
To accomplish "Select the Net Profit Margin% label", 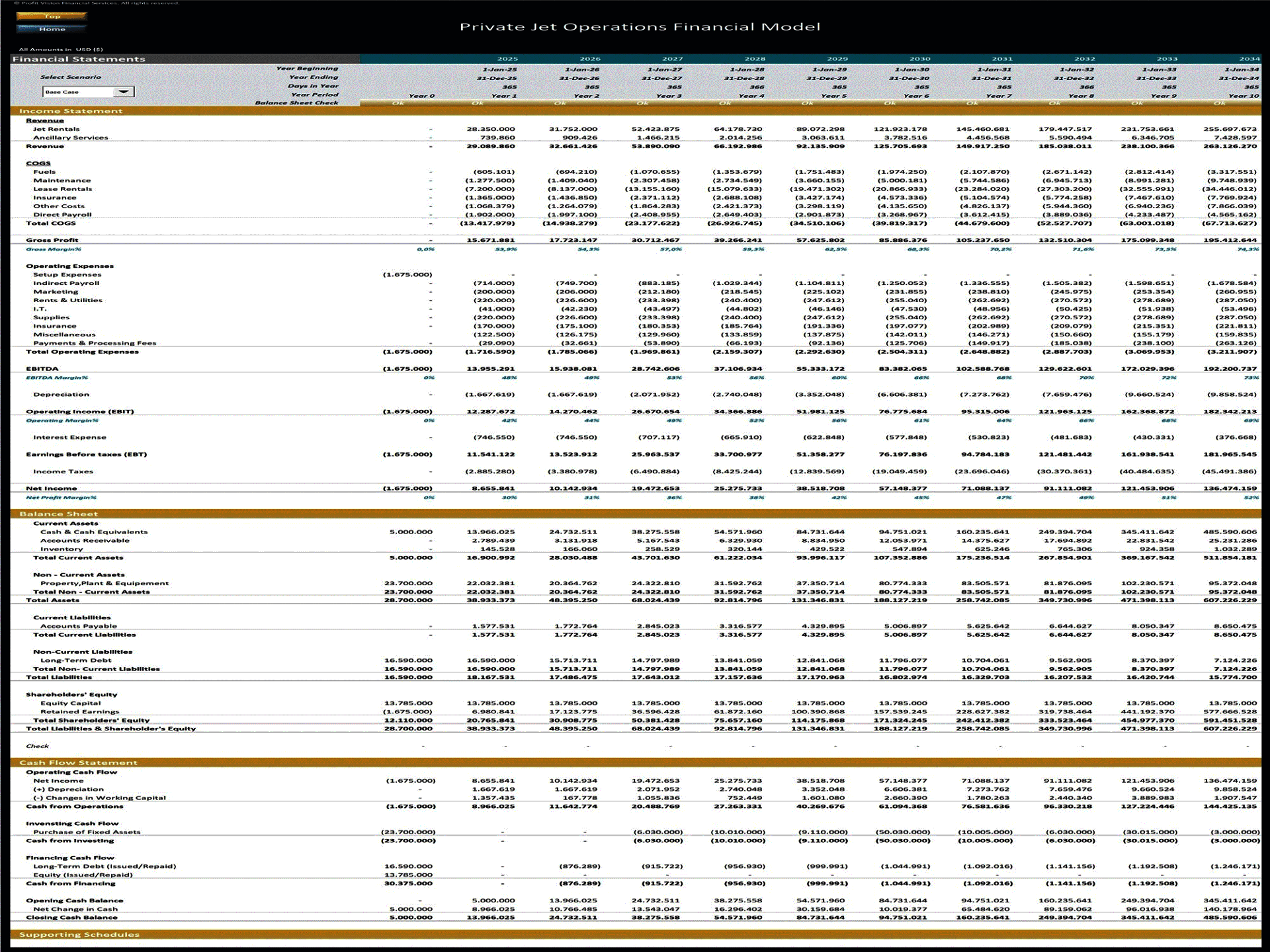I will pos(61,497).
